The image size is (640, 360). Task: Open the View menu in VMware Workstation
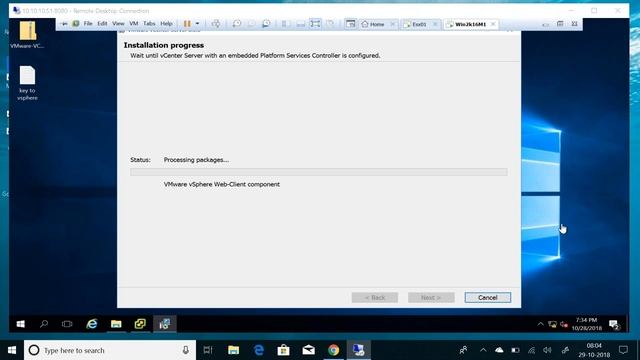pyautogui.click(x=118, y=24)
